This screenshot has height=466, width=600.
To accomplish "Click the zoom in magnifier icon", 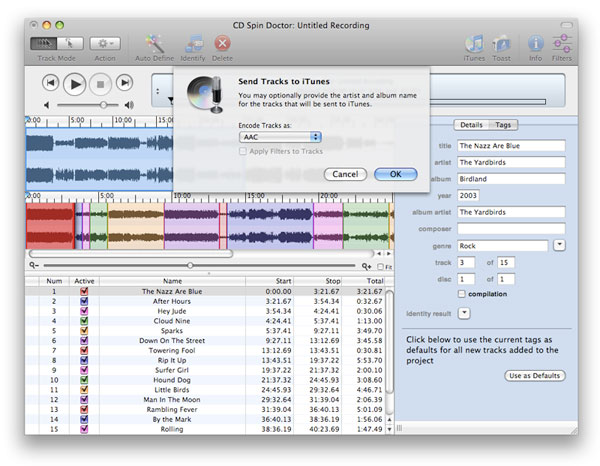I will pyautogui.click(x=366, y=266).
